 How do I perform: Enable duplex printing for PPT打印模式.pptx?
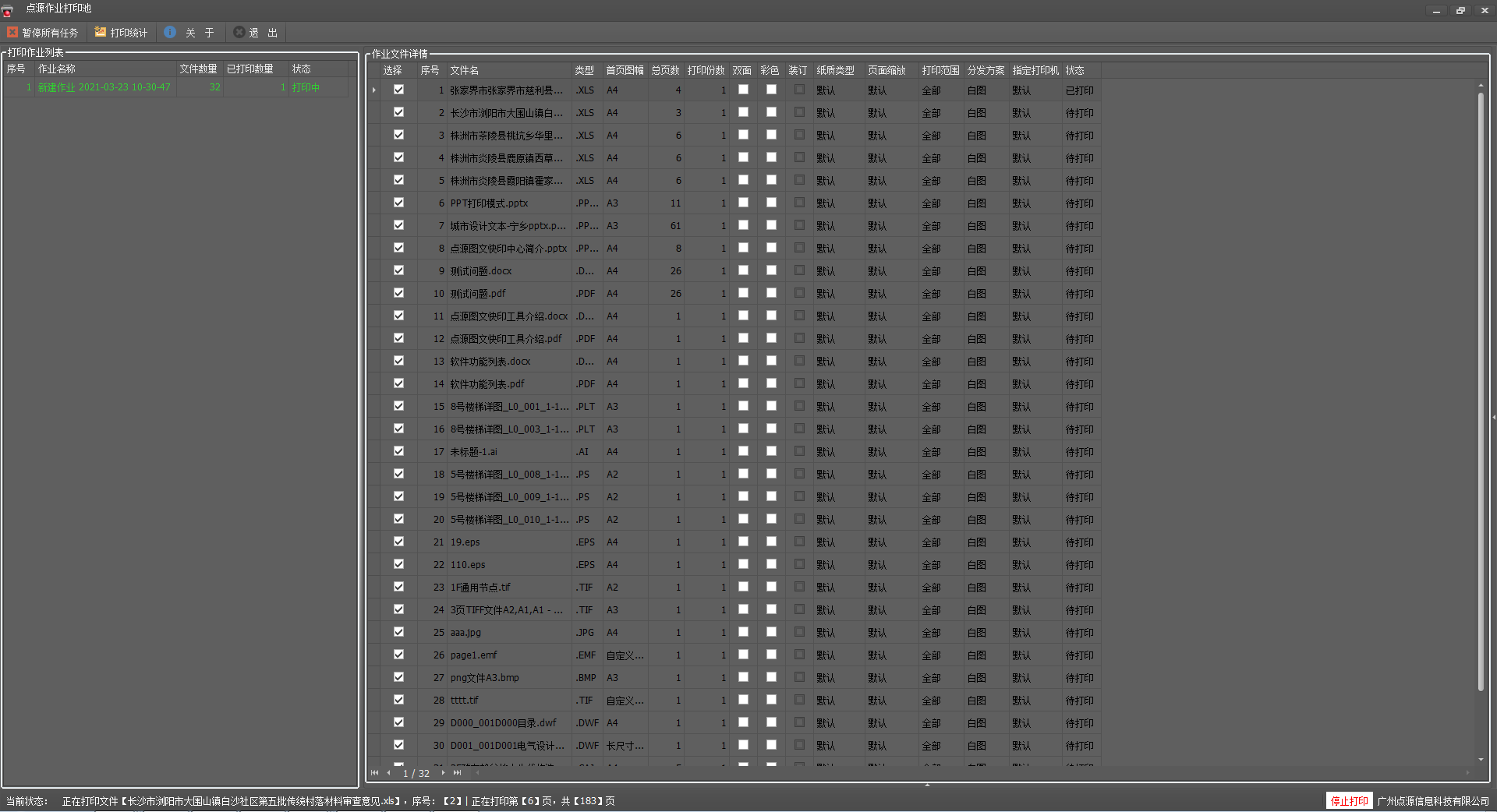click(743, 203)
